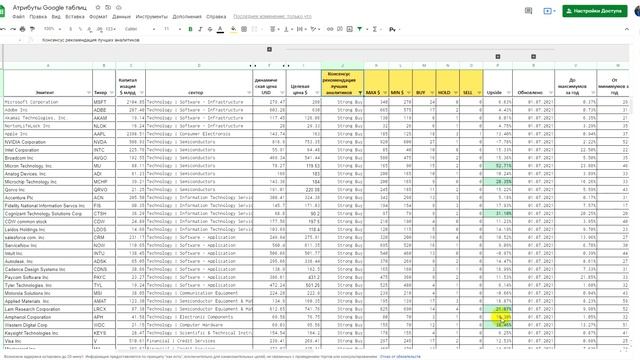This screenshot has width=640, height=360.
Task: Star the document
Action: point(98,7)
